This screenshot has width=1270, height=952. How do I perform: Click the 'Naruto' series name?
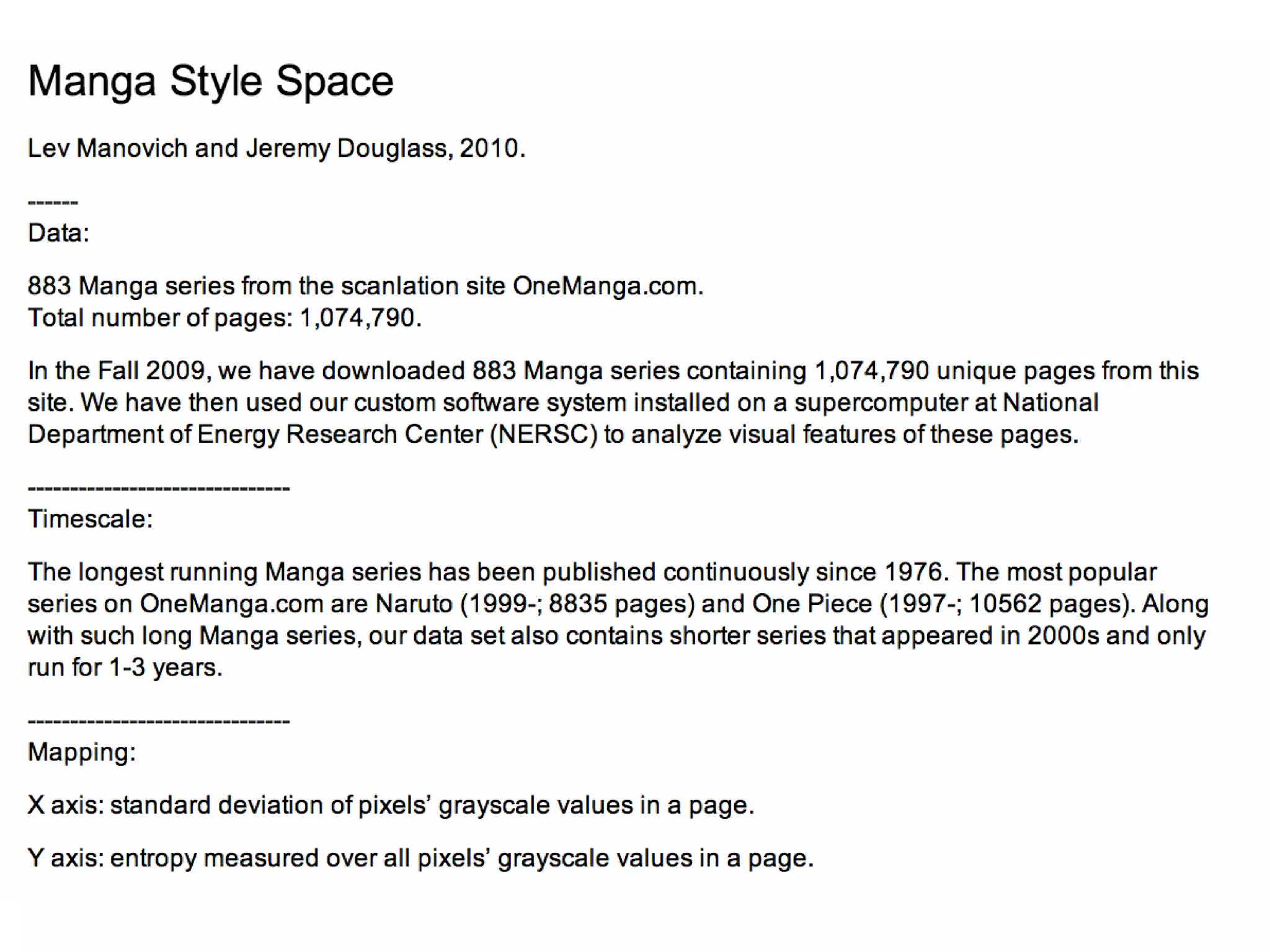[x=414, y=604]
